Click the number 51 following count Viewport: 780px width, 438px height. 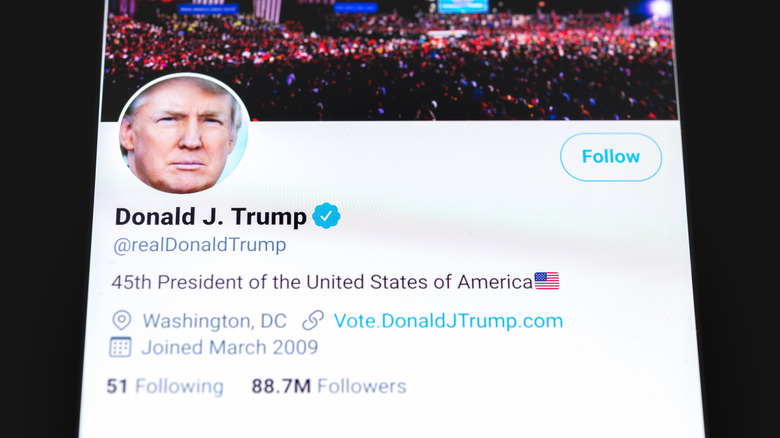118,386
